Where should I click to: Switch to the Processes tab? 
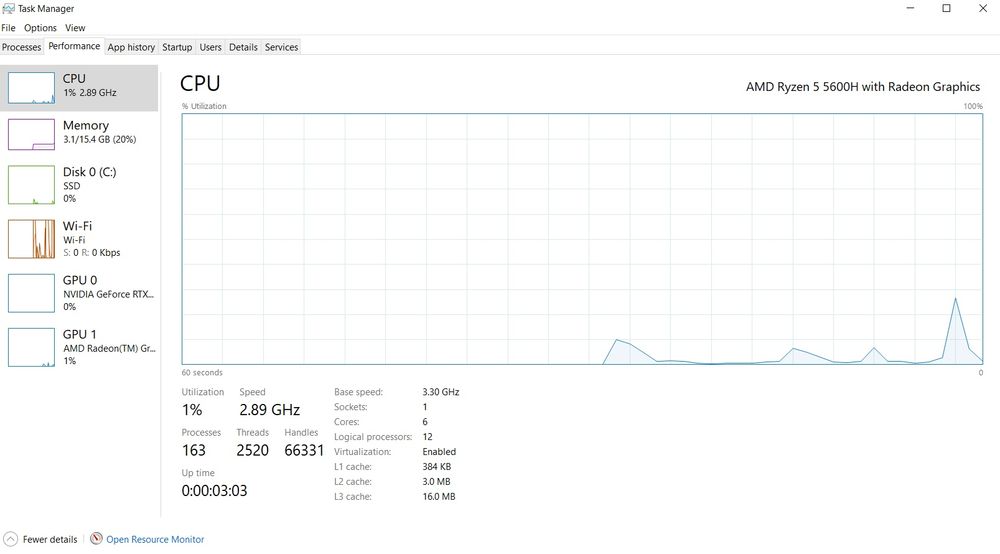click(22, 47)
